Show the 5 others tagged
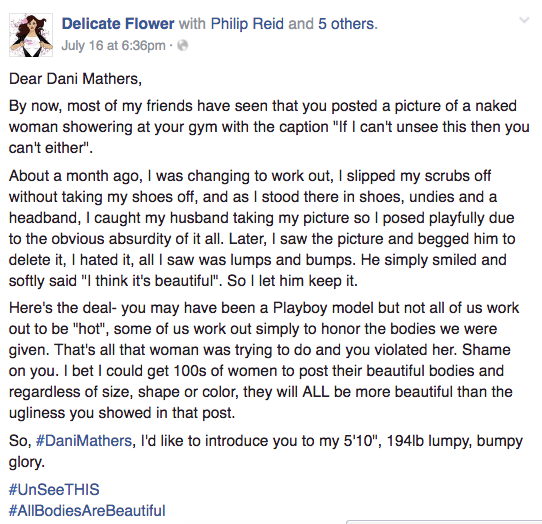 pos(346,24)
